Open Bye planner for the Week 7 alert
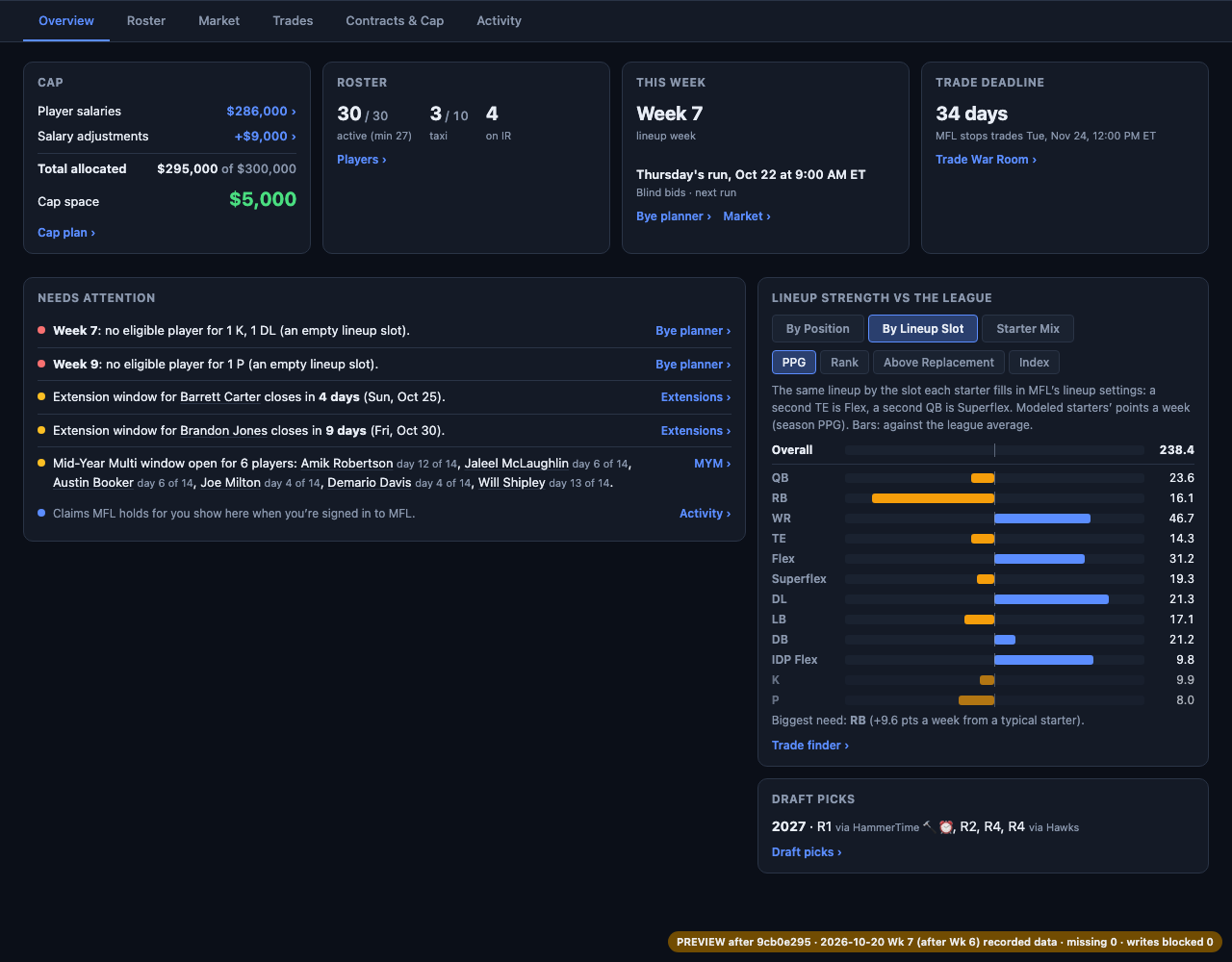The height and width of the screenshot is (962, 1232). coord(693,331)
